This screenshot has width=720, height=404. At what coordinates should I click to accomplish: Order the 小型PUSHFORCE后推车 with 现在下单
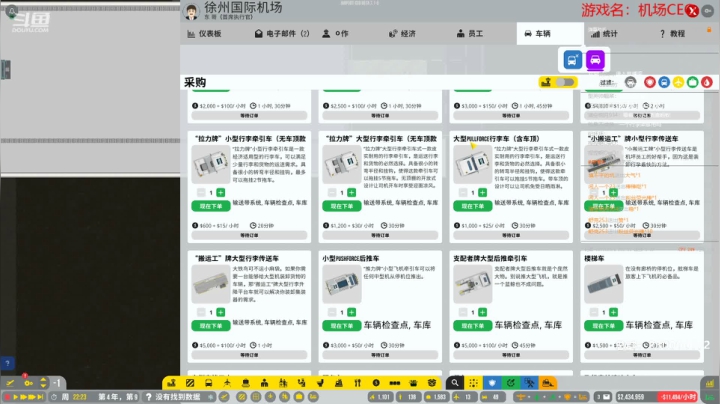pos(342,325)
